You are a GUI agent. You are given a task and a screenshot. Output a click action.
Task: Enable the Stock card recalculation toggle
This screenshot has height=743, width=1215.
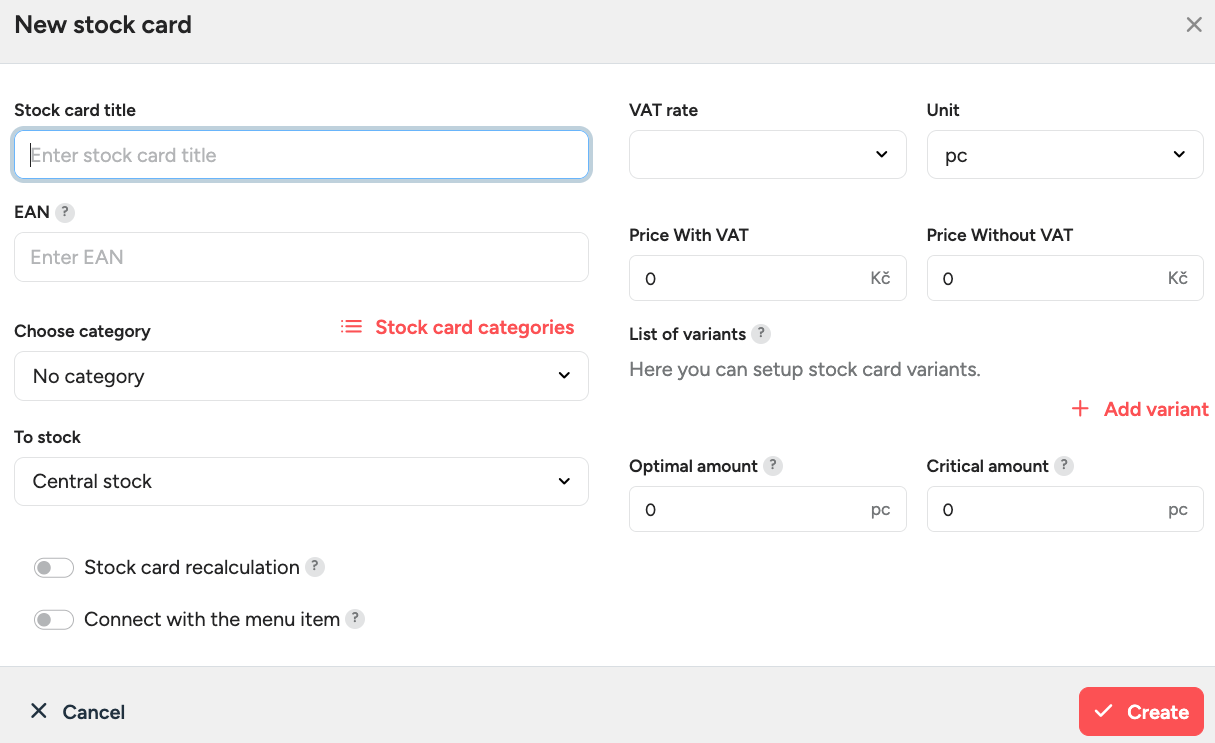coord(54,568)
